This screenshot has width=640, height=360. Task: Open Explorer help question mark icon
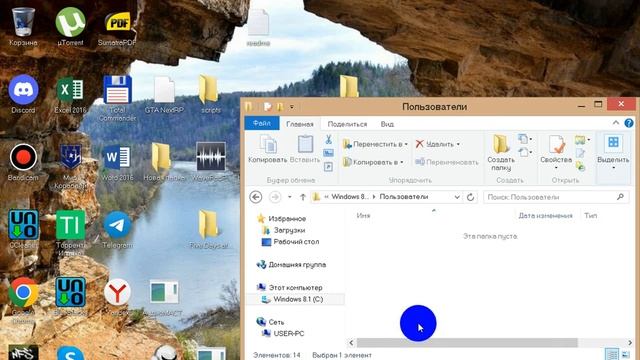point(629,123)
